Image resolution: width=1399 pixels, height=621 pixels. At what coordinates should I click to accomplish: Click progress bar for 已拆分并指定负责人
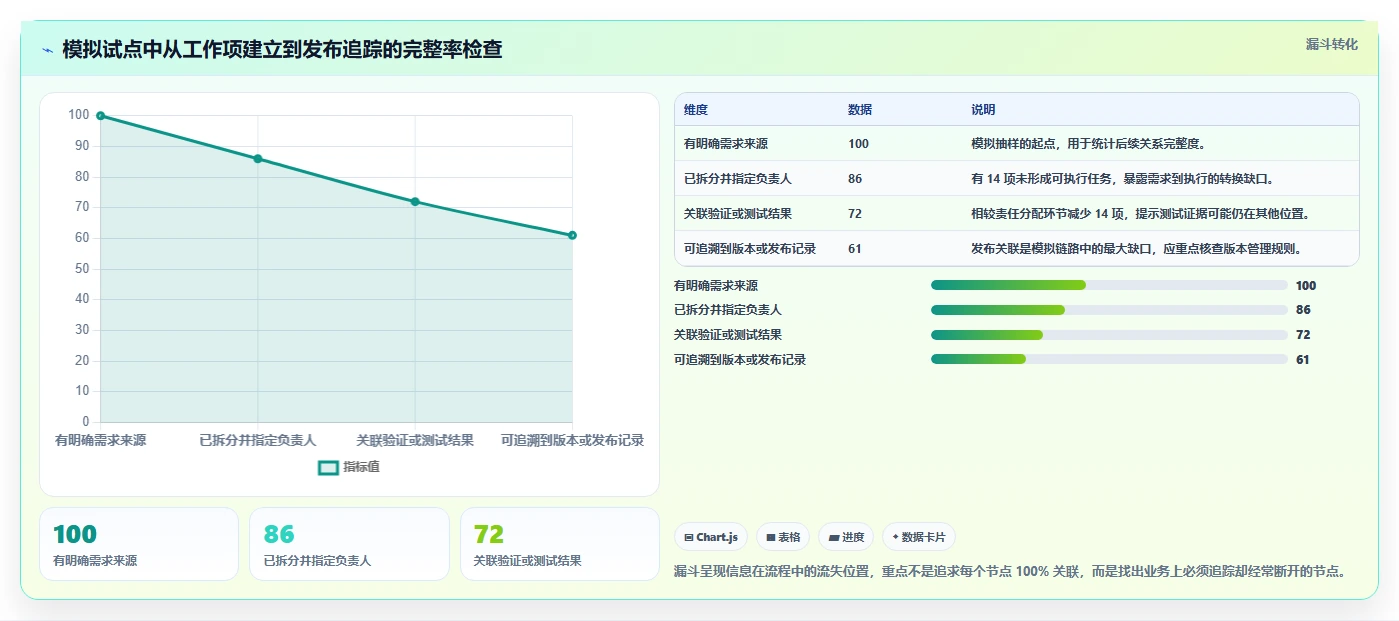coord(1109,310)
